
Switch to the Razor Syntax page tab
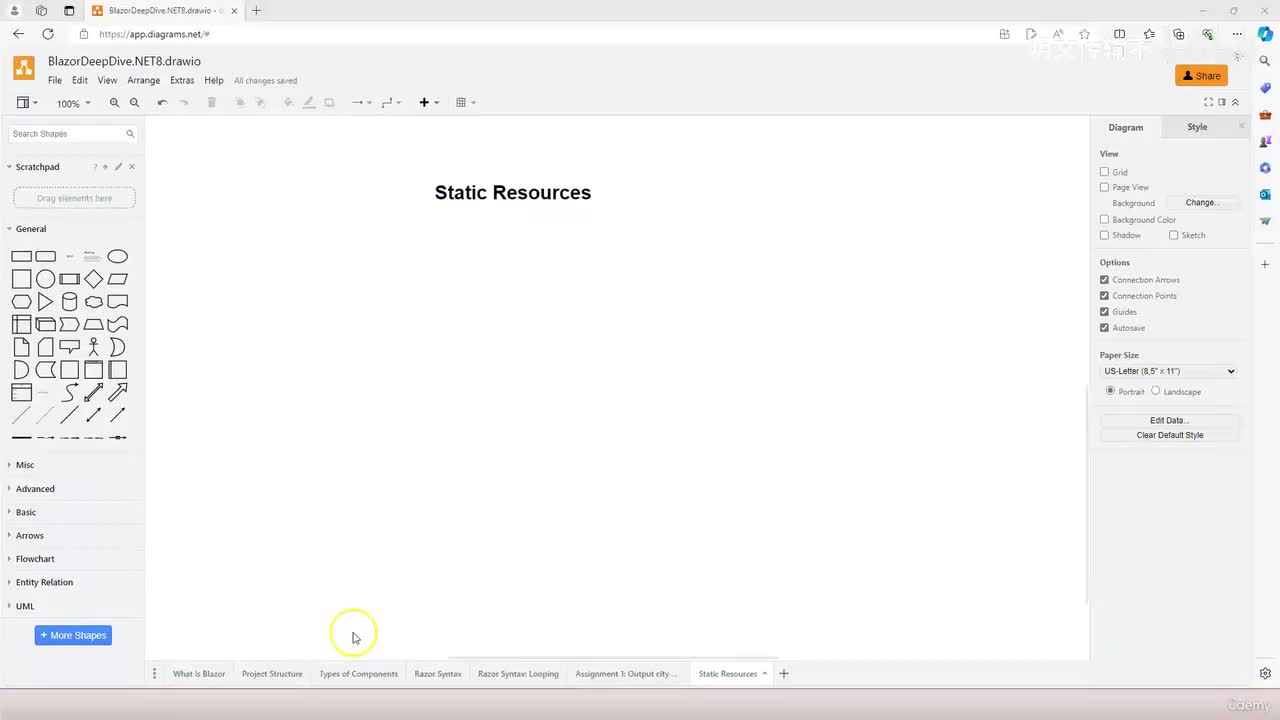(438, 674)
